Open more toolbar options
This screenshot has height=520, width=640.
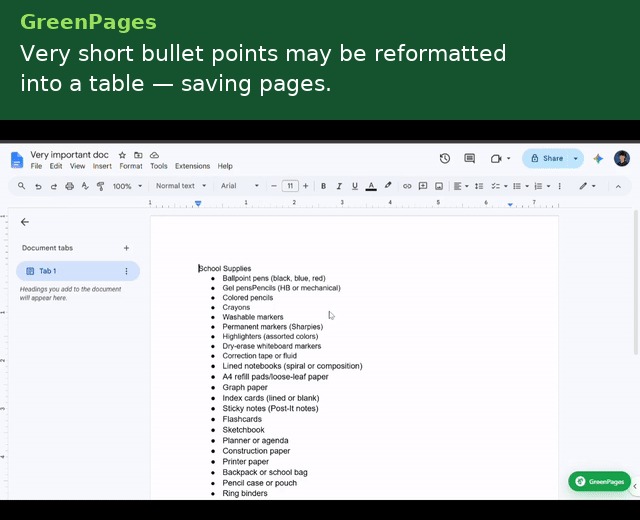pyautogui.click(x=560, y=186)
